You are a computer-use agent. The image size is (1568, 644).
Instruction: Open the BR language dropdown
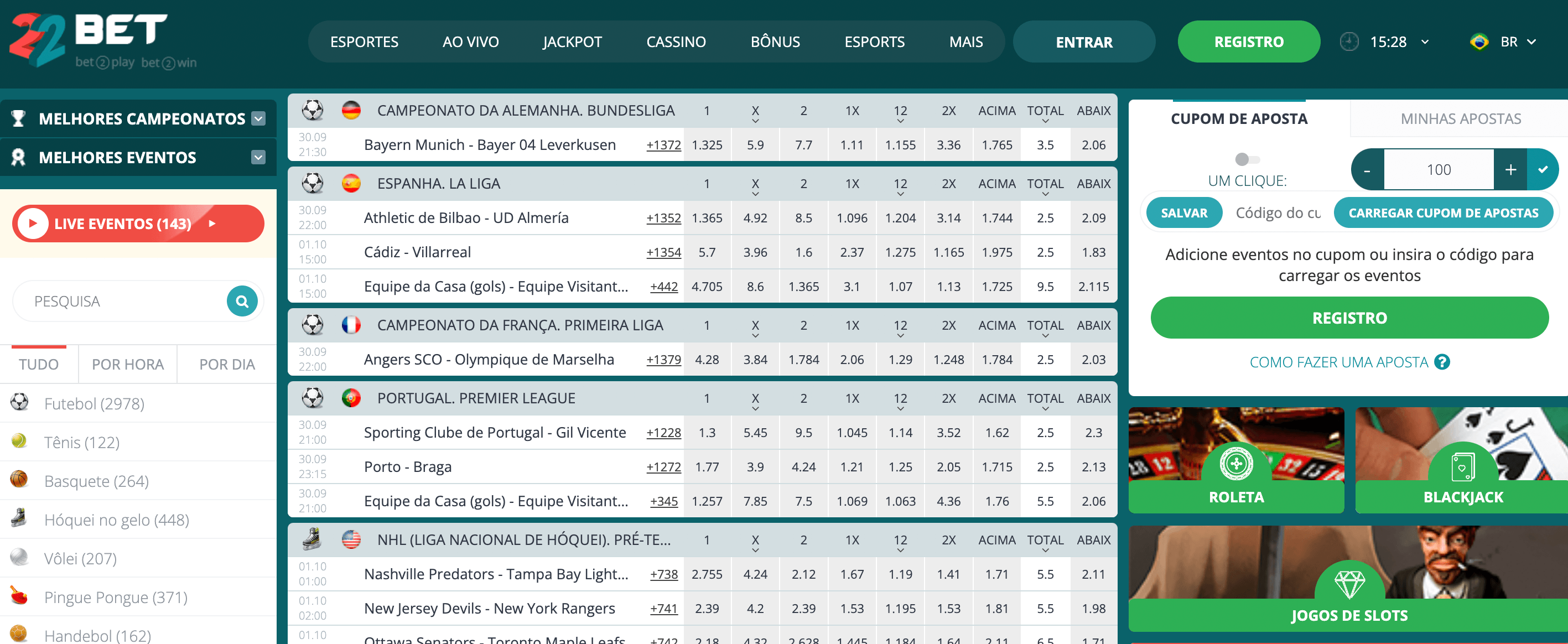click(x=1531, y=42)
